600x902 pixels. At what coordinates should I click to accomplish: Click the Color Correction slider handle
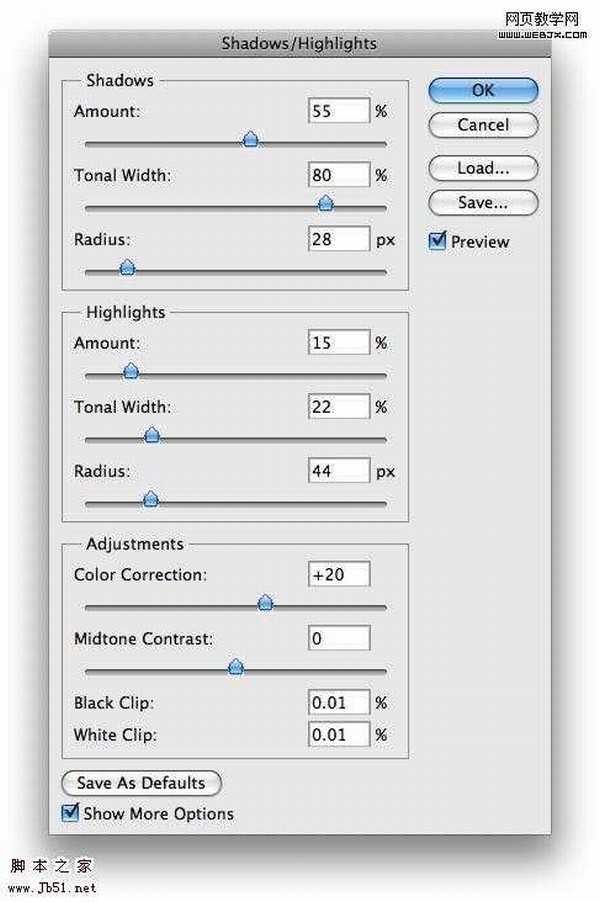[265, 602]
